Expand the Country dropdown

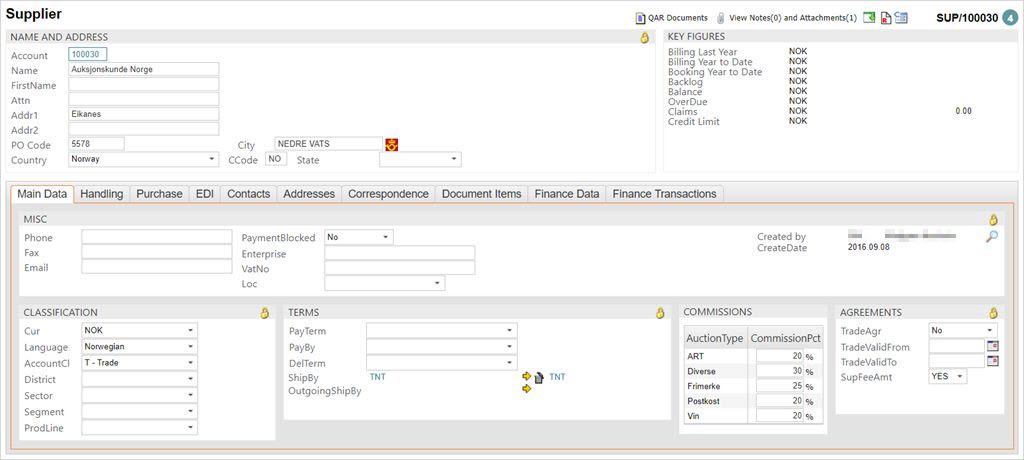[212, 159]
